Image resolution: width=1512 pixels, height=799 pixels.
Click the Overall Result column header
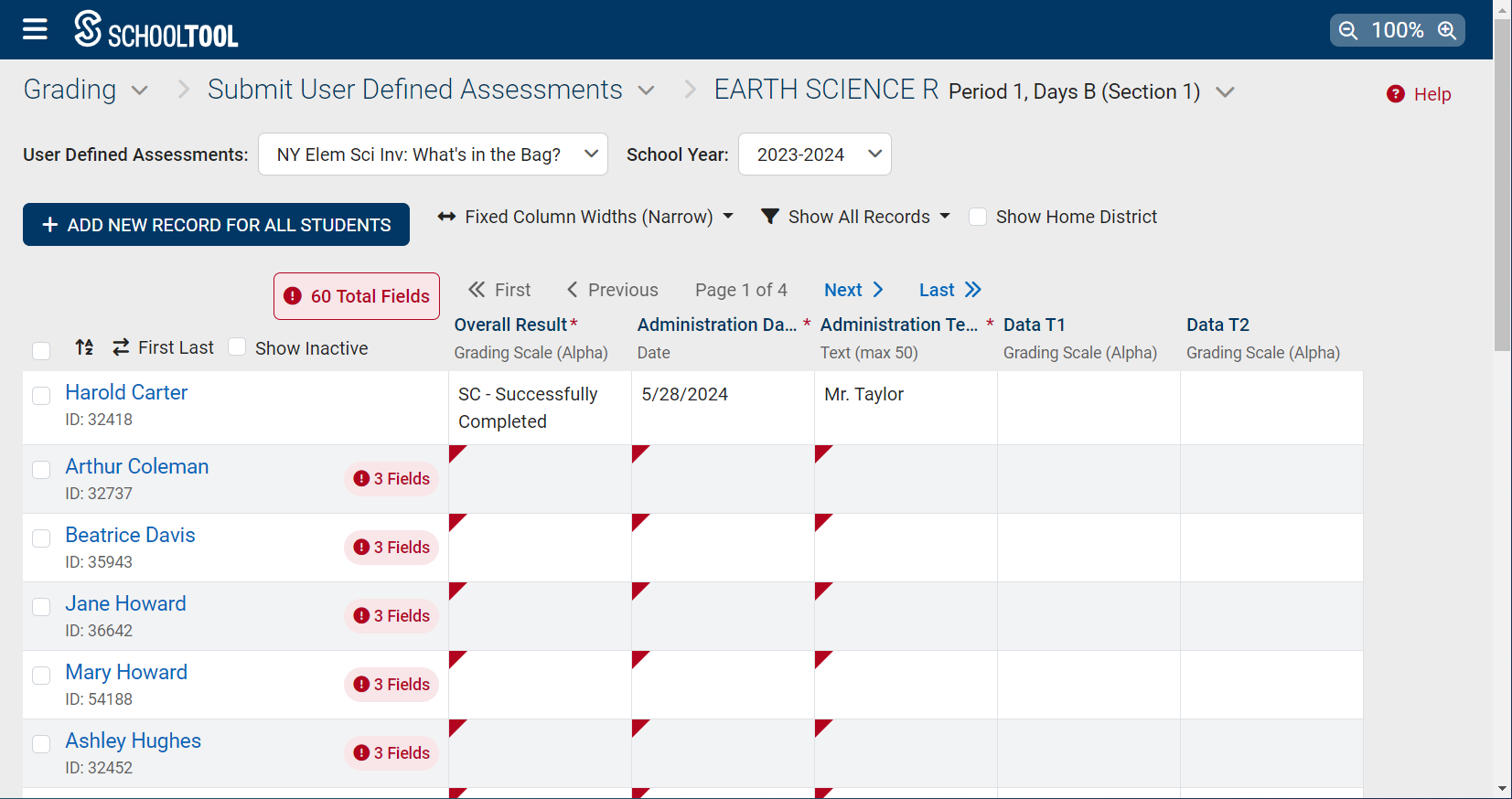pyautogui.click(x=510, y=325)
